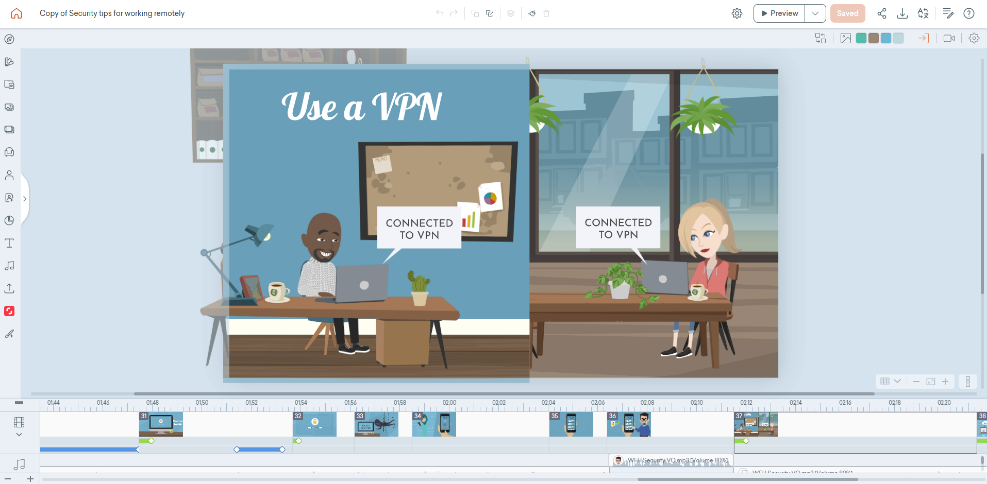Viewport: 987px width, 484px height.
Task: Click the Saved button
Action: 847,13
